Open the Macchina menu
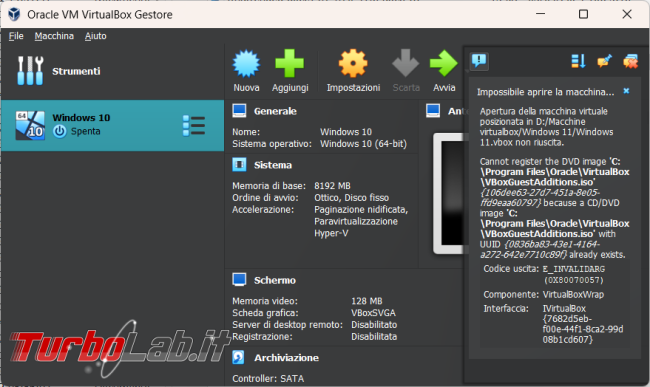 54,36
